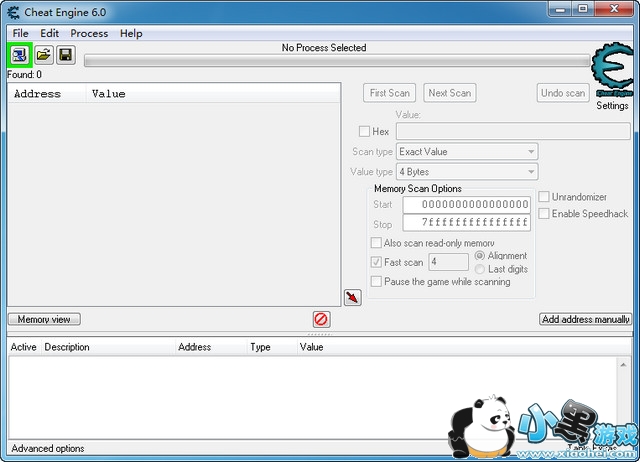The width and height of the screenshot is (640, 462).
Task: Click Address column header in cheat table
Action: click(x=211, y=347)
